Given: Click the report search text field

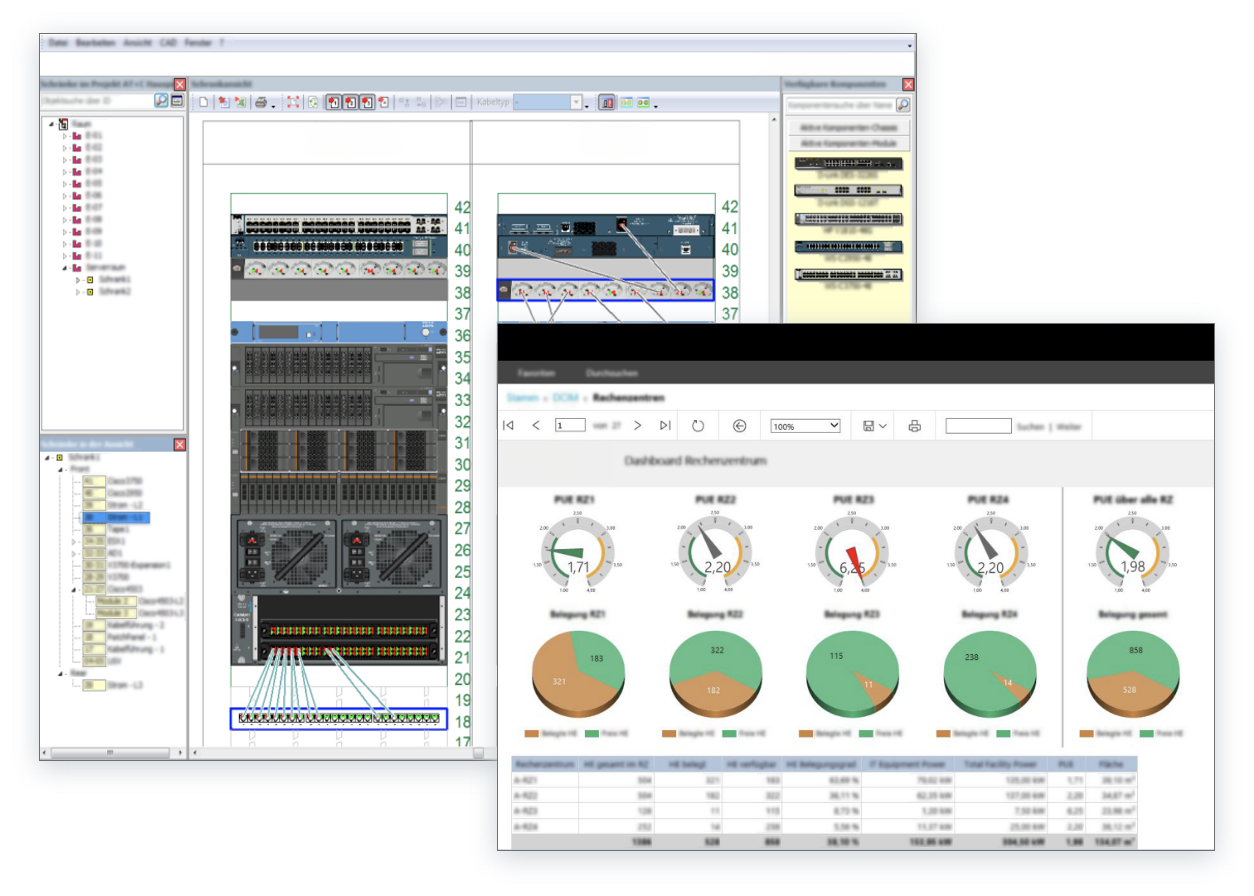Looking at the screenshot, I should [x=977, y=426].
